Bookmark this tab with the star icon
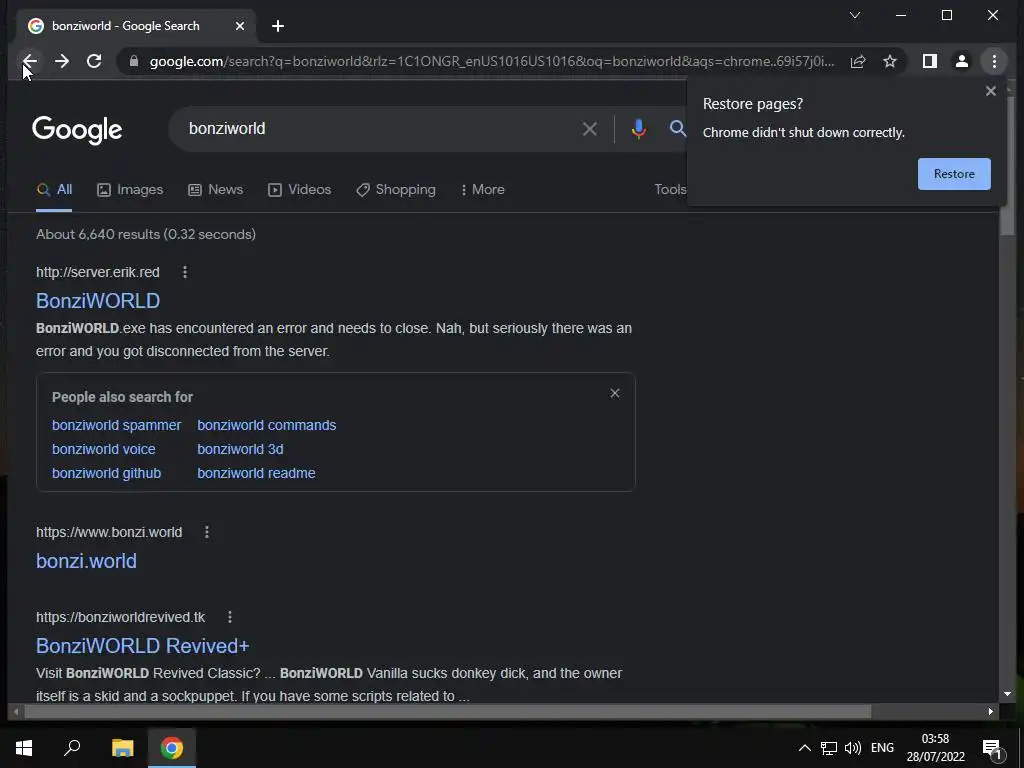 tap(889, 61)
